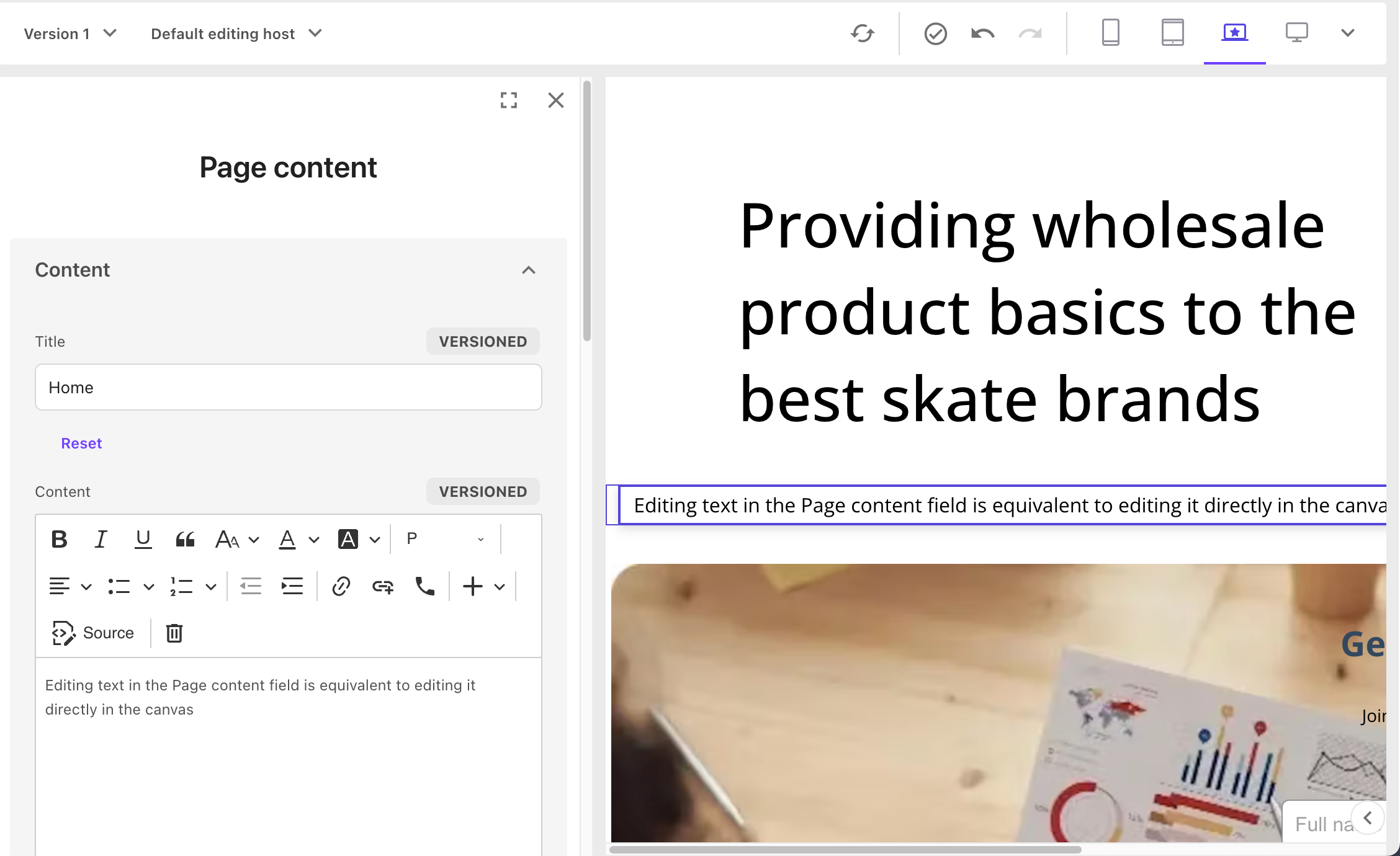Viewport: 1400px width, 856px height.
Task: Switch to desktop monitor preview
Action: (x=1296, y=32)
